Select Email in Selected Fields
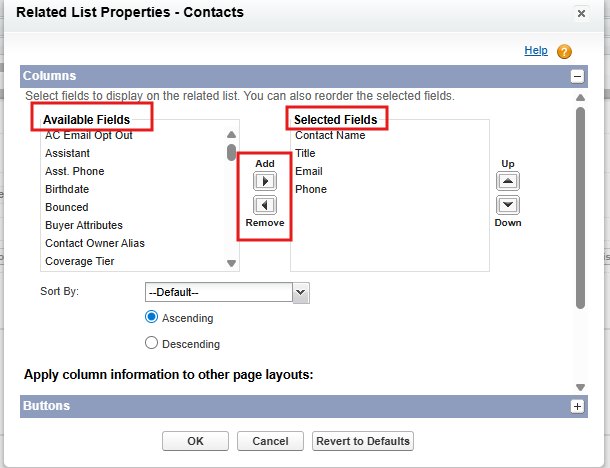 point(309,171)
